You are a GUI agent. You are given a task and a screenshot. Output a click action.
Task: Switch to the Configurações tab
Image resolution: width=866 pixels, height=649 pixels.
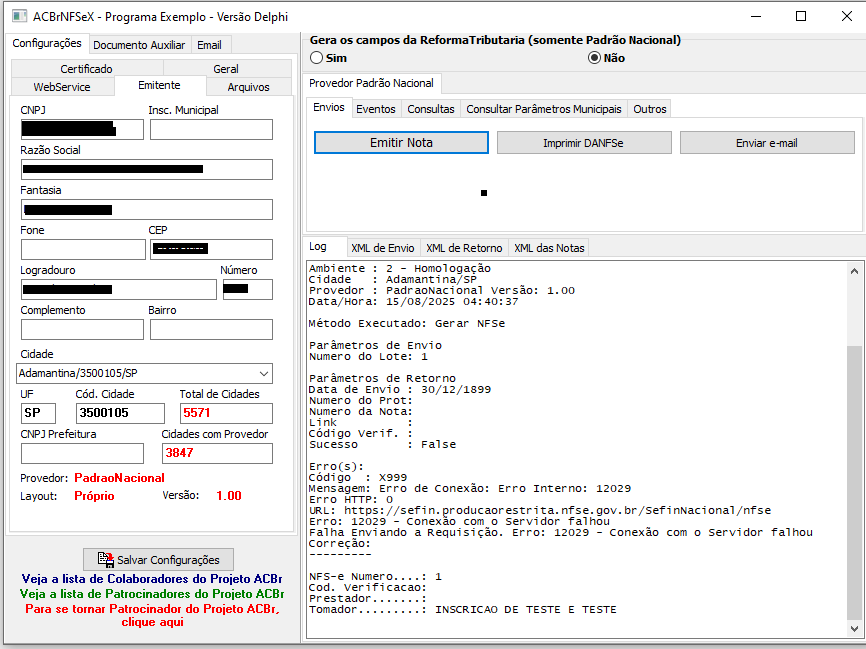(47, 43)
